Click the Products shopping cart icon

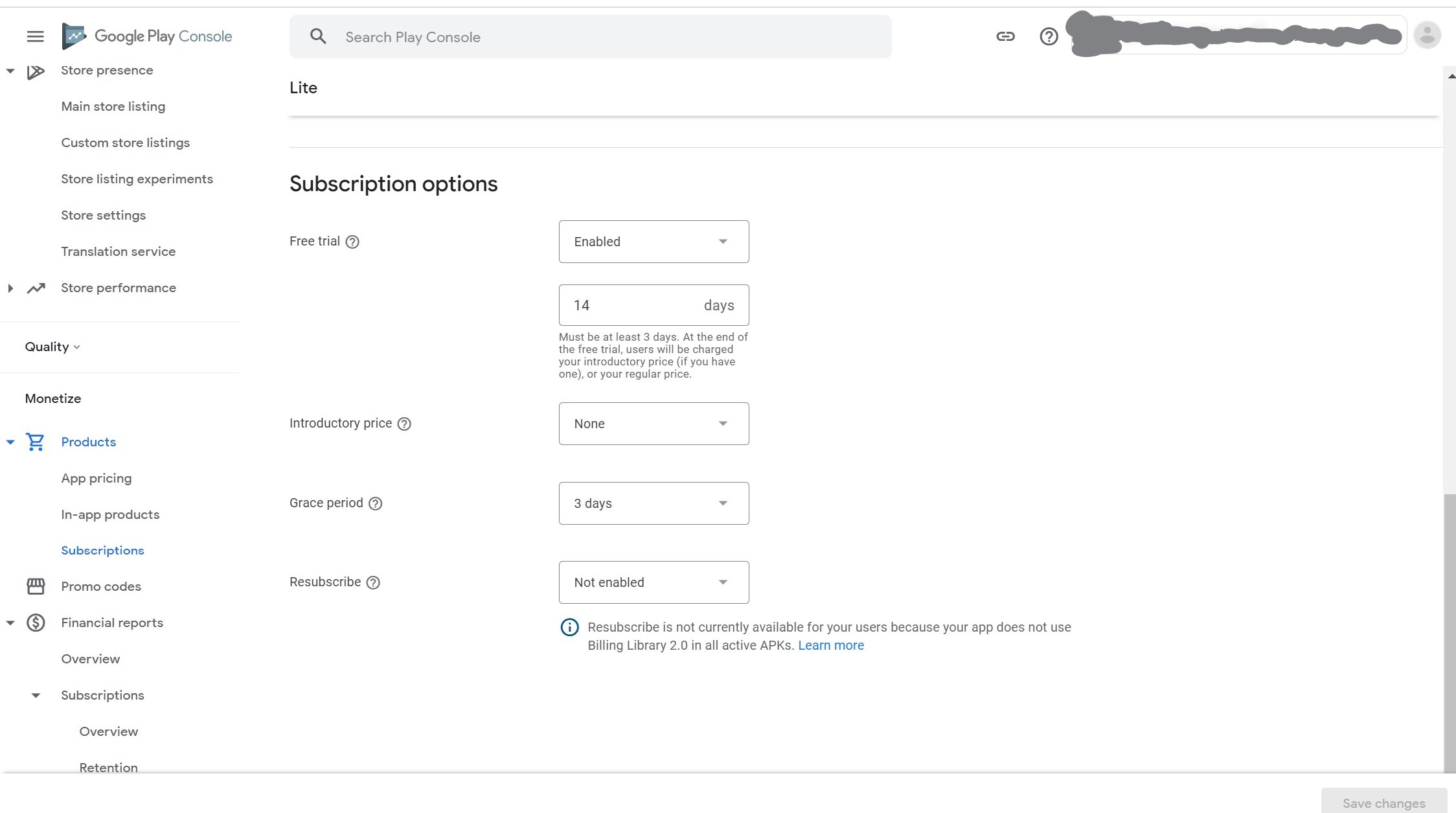click(x=36, y=441)
